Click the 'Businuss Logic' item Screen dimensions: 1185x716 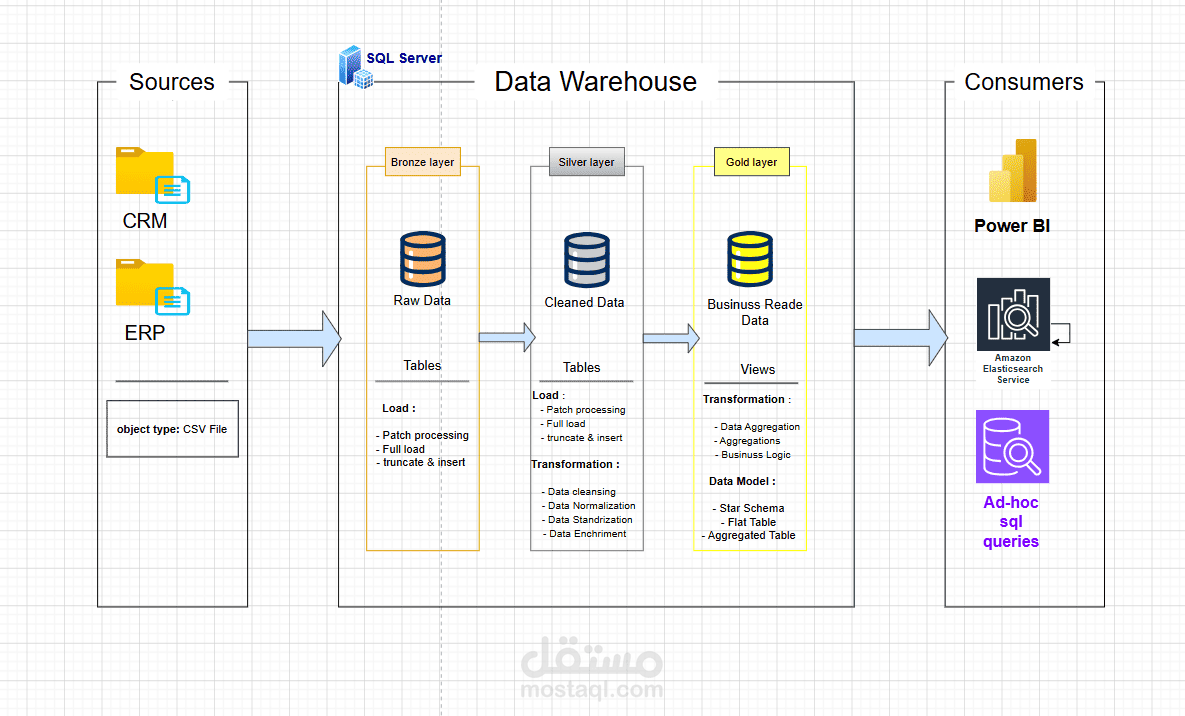753,455
